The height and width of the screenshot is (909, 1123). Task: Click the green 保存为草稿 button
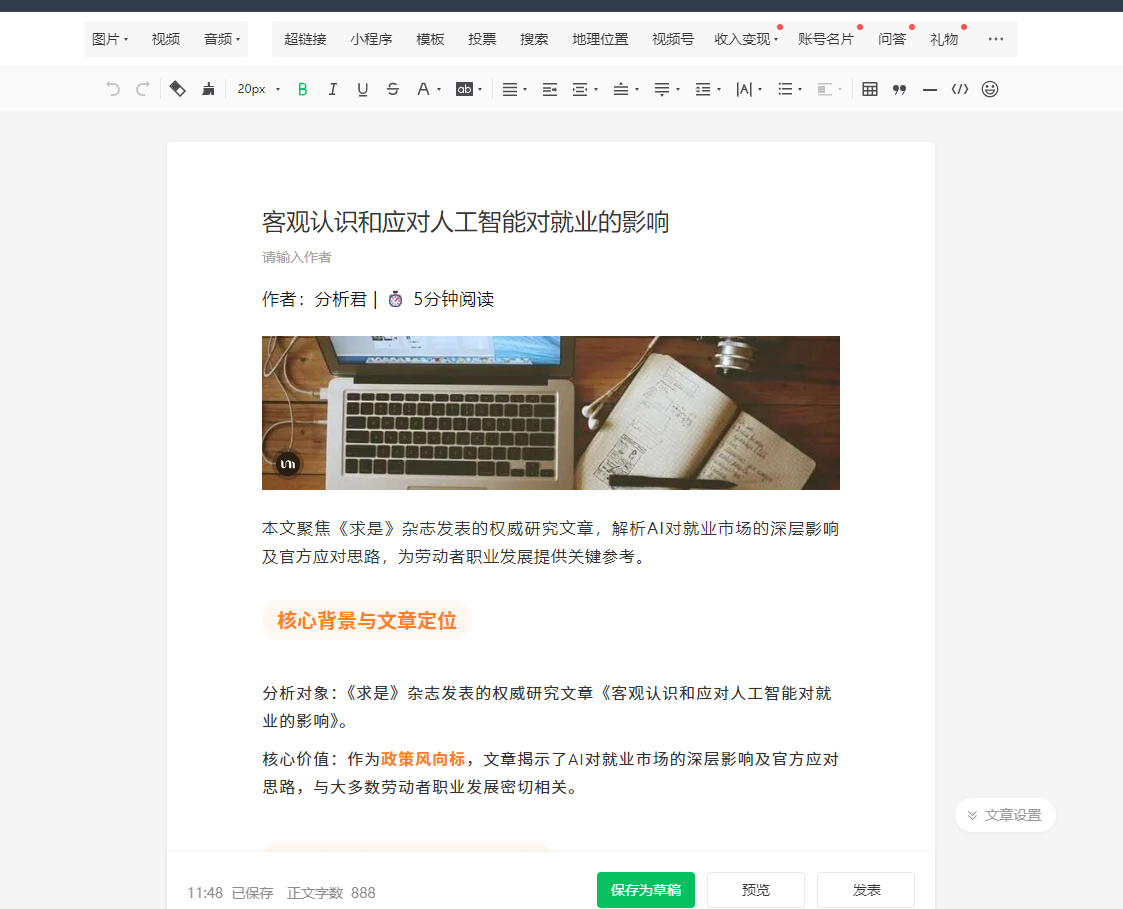(645, 890)
